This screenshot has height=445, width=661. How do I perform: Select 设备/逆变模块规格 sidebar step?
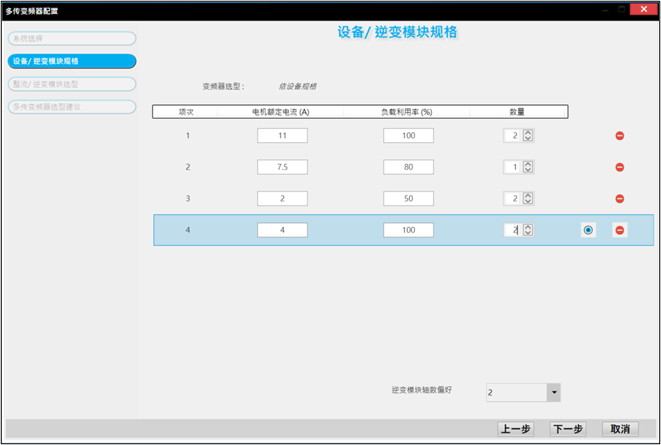[x=71, y=61]
